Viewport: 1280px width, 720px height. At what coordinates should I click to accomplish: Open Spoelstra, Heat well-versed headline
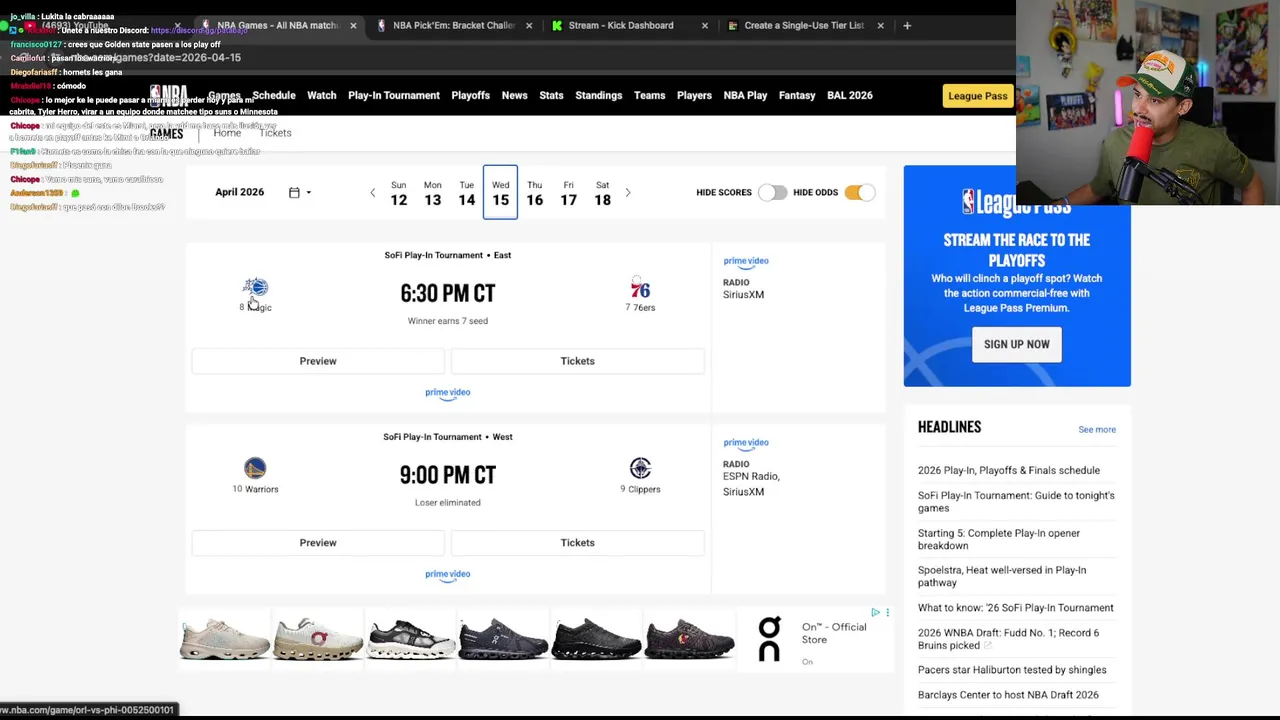click(1002, 576)
